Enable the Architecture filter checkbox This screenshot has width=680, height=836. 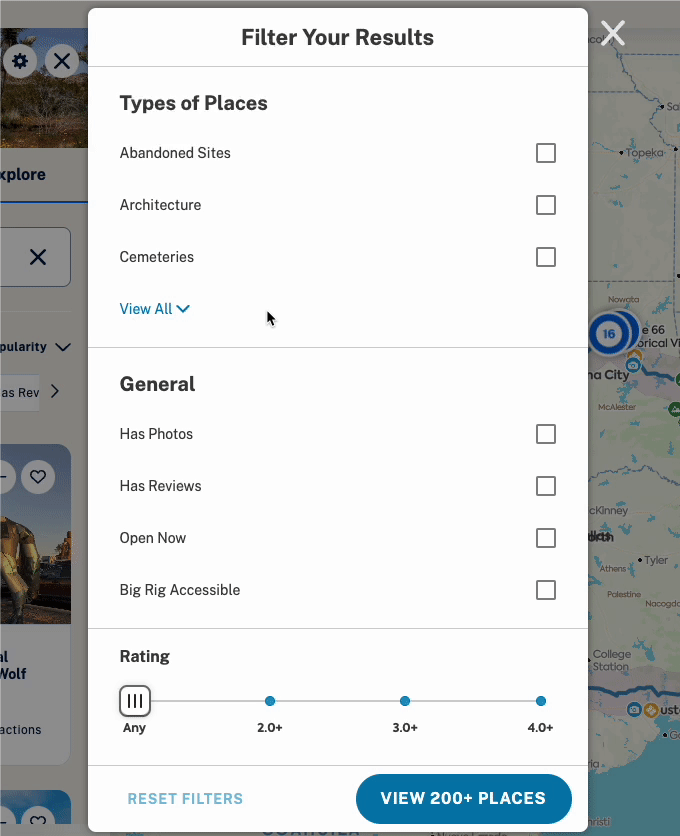[546, 205]
